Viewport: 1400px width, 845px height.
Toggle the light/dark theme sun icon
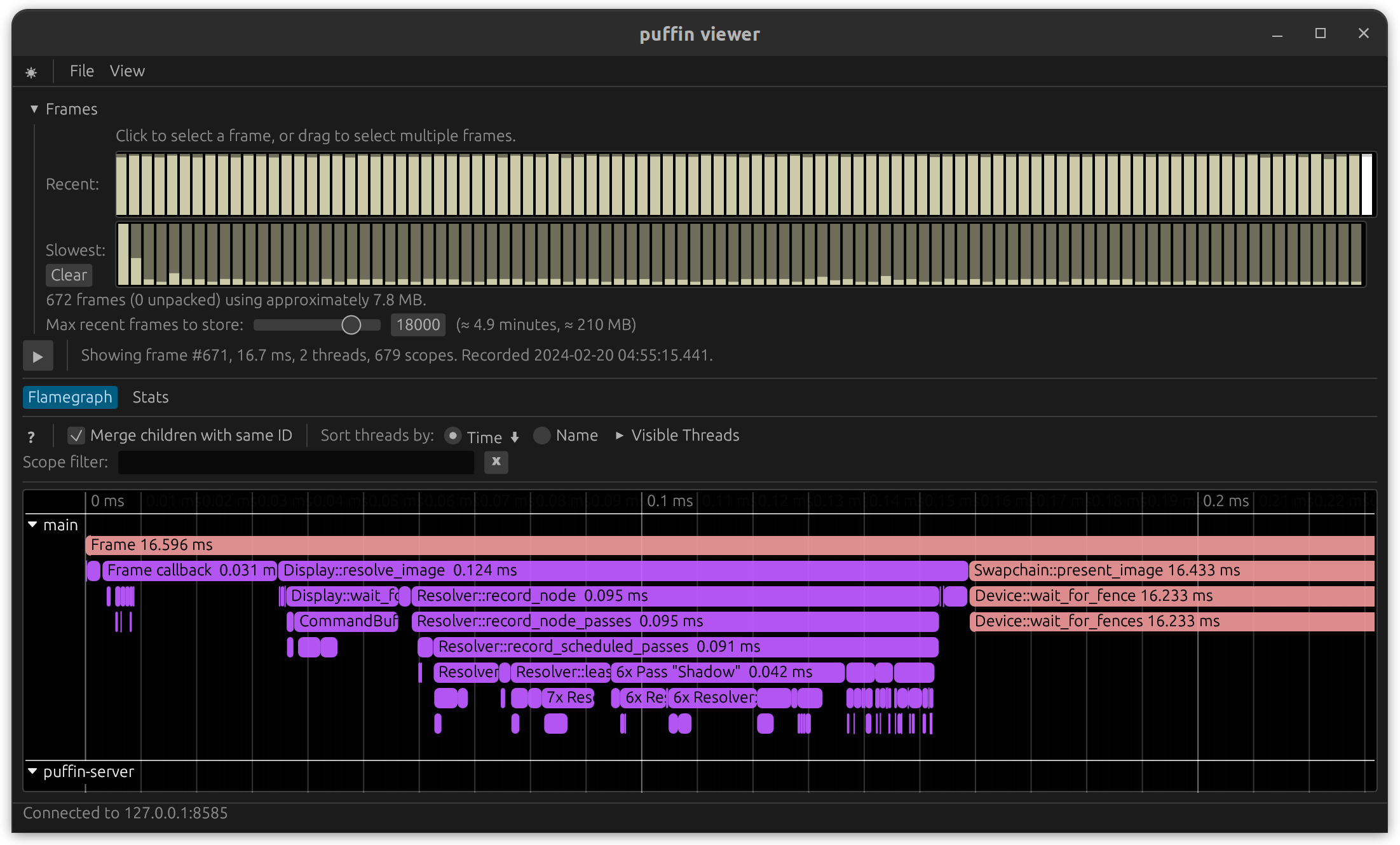(31, 72)
